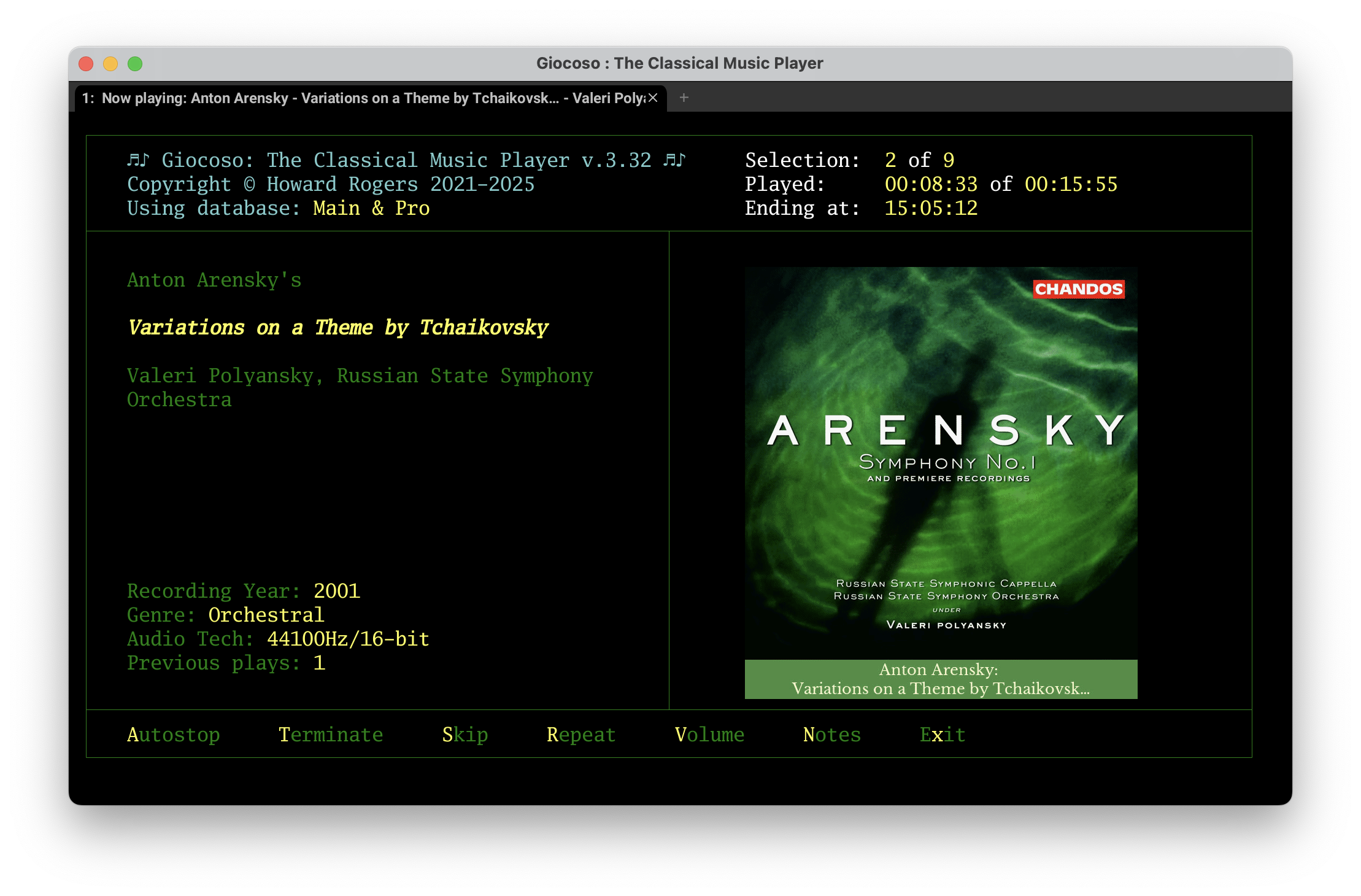Activate Terminate in the bottom control bar
Image resolution: width=1361 pixels, height=896 pixels.
click(x=331, y=734)
